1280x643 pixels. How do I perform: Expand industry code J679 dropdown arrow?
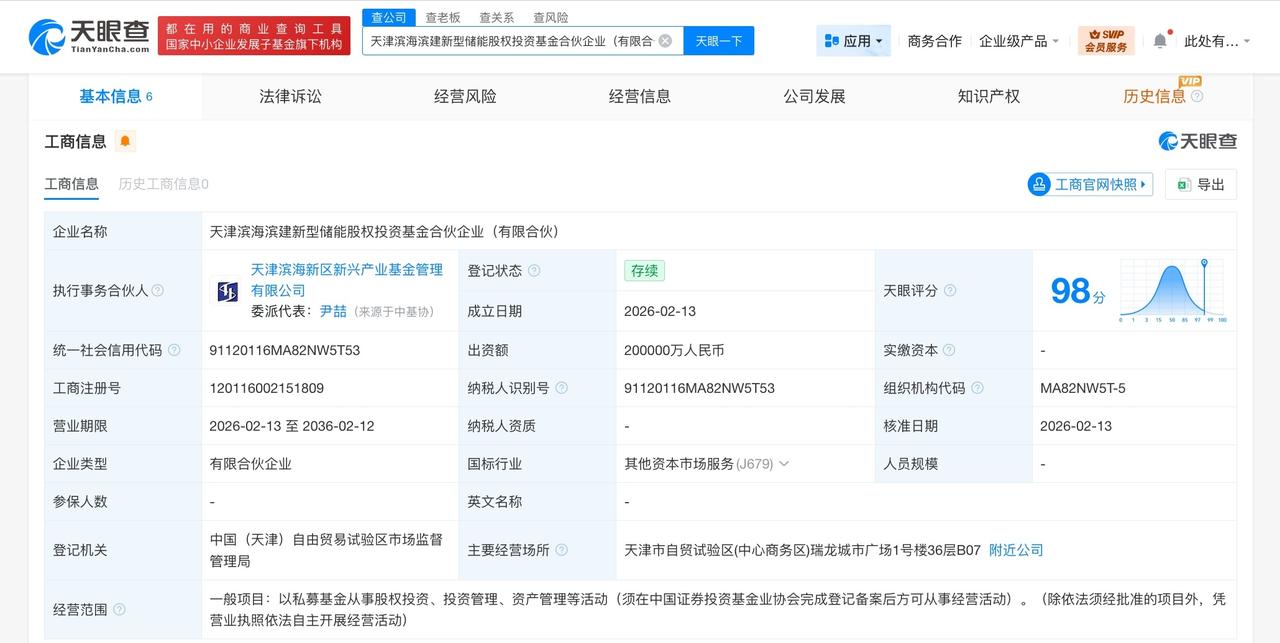[785, 463]
